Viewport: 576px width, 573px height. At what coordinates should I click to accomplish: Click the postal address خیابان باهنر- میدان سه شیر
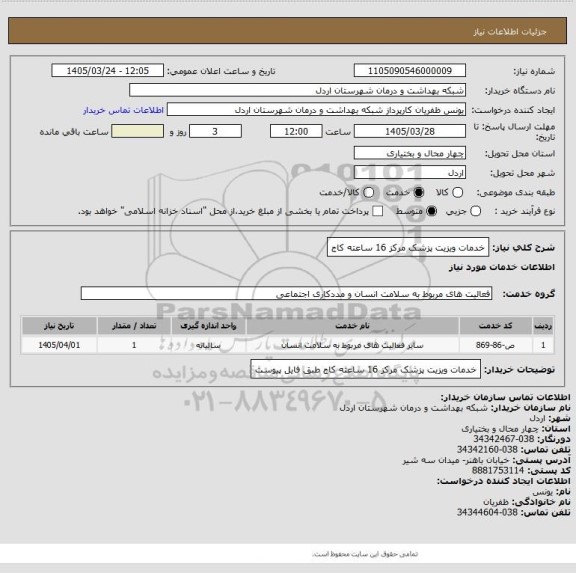pyautogui.click(x=456, y=460)
